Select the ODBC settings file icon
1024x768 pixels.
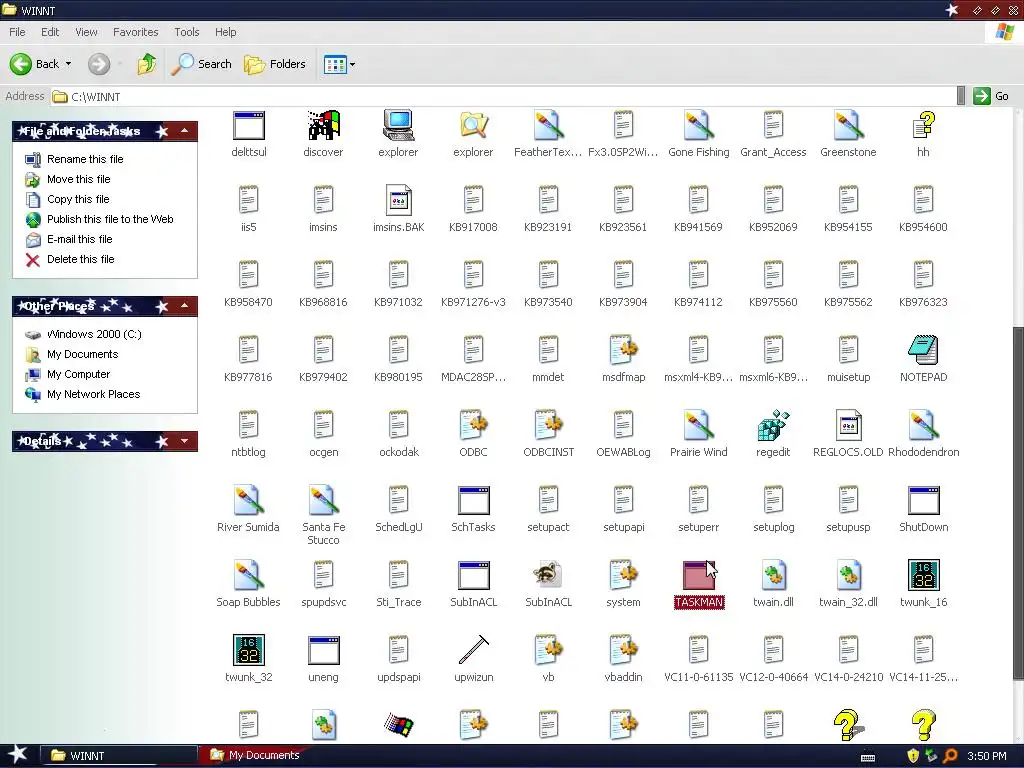pyautogui.click(x=473, y=425)
